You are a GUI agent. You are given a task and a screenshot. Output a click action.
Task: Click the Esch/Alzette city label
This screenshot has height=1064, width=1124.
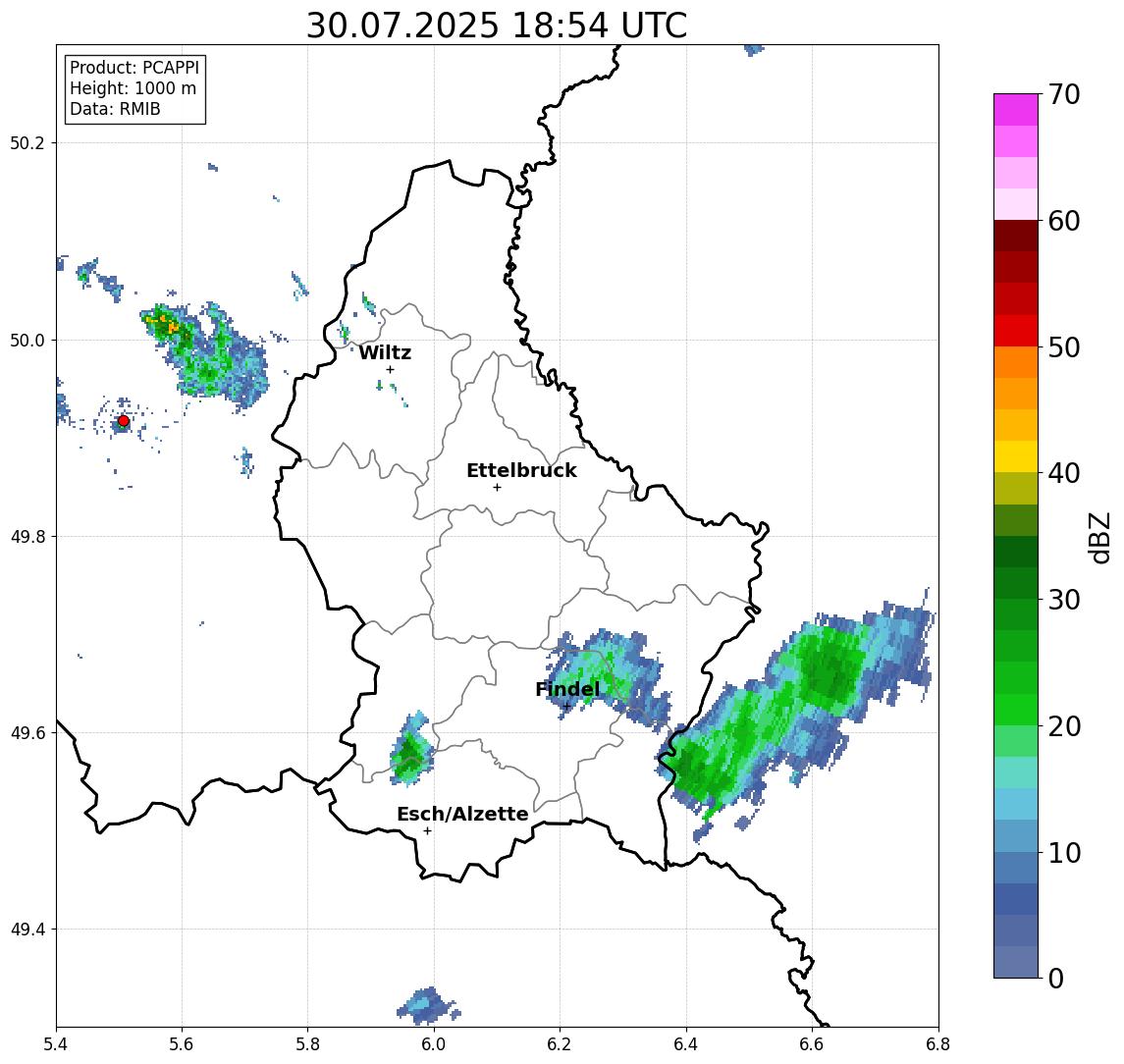pyautogui.click(x=462, y=814)
